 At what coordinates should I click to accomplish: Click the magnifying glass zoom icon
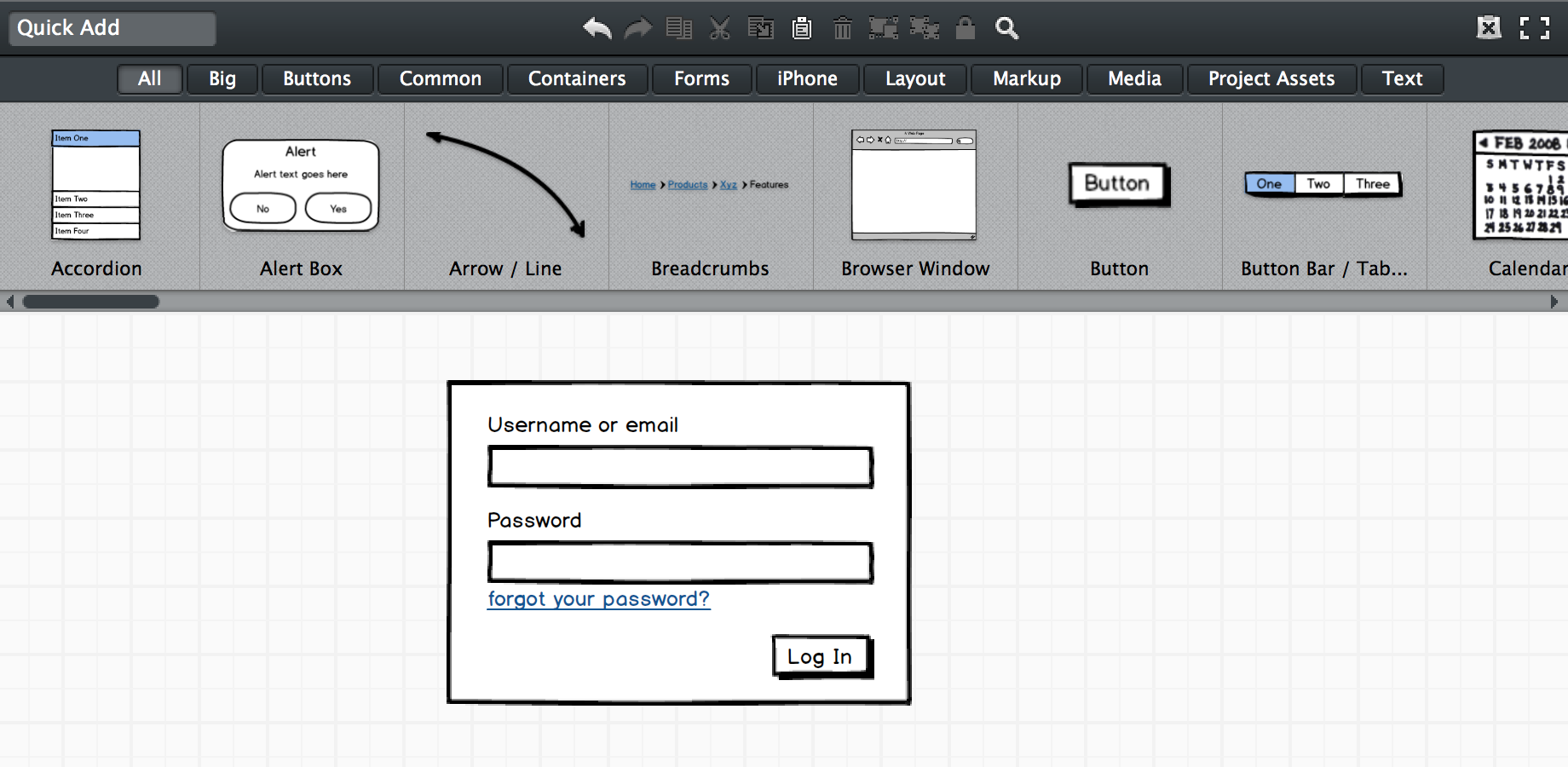1006,28
